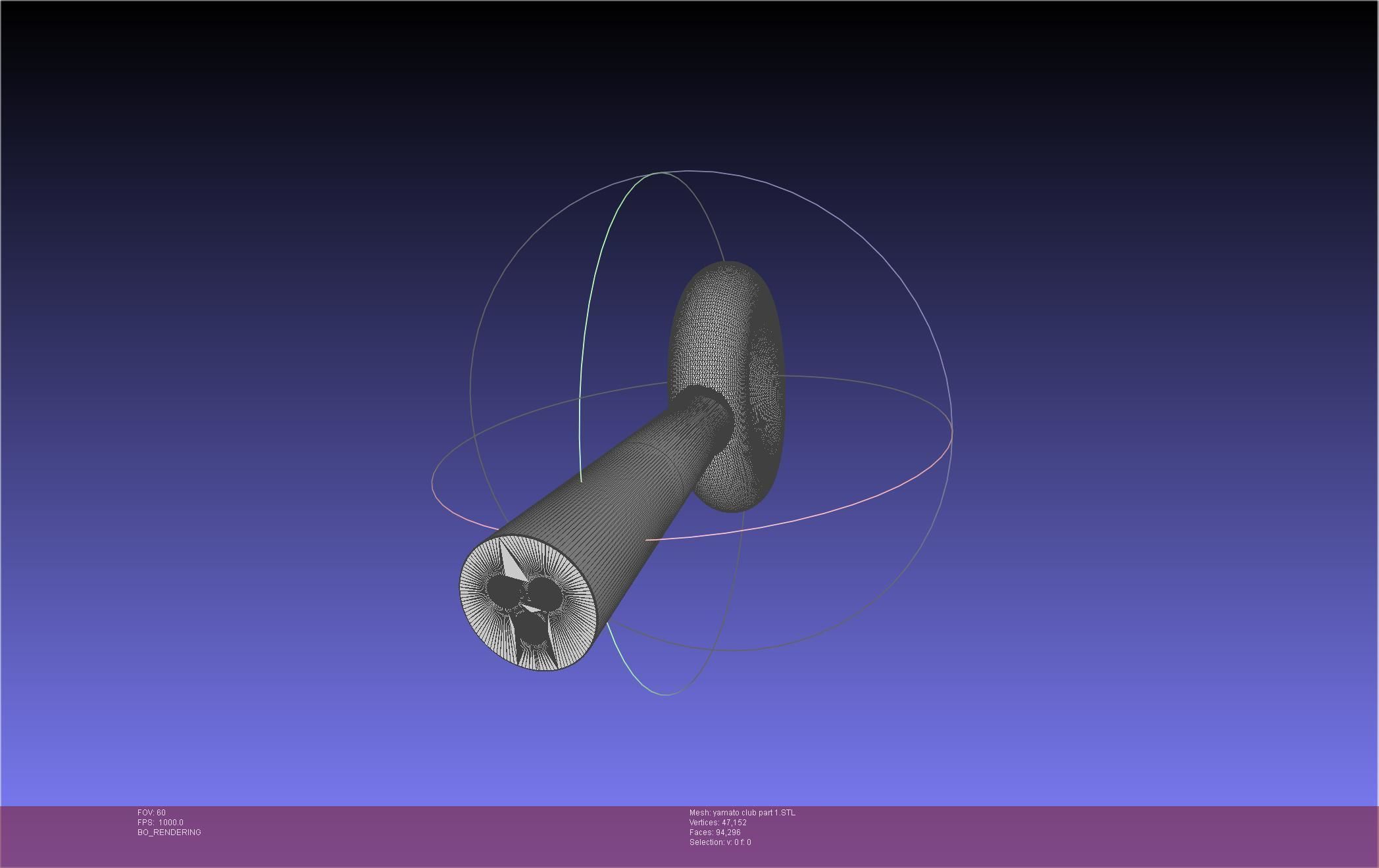
Task: Click the FOV: 60 readout
Action: pos(151,813)
